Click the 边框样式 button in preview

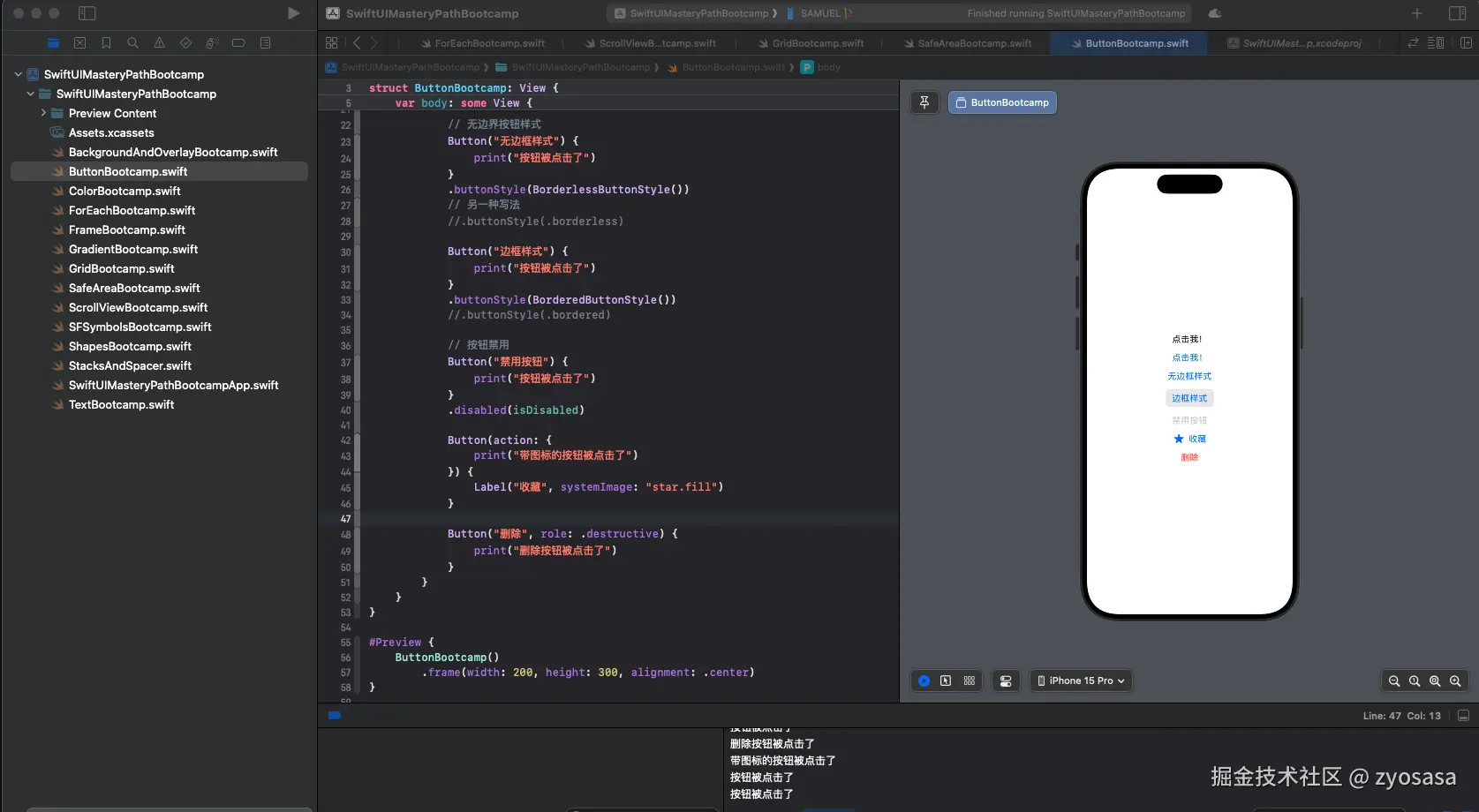(x=1189, y=398)
